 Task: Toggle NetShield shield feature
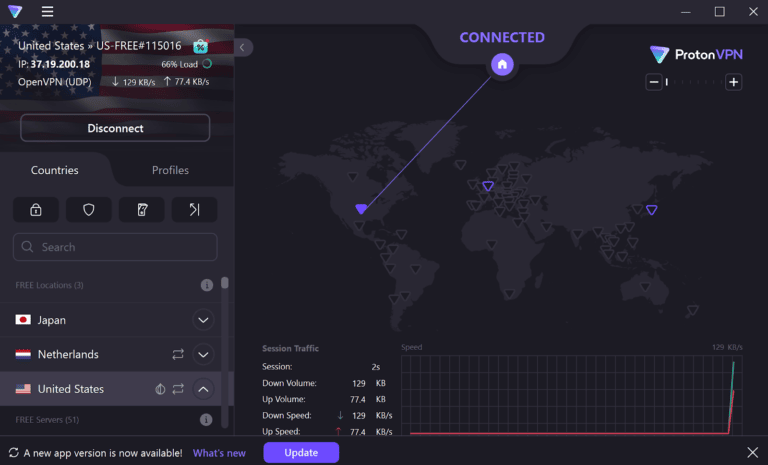pos(89,210)
